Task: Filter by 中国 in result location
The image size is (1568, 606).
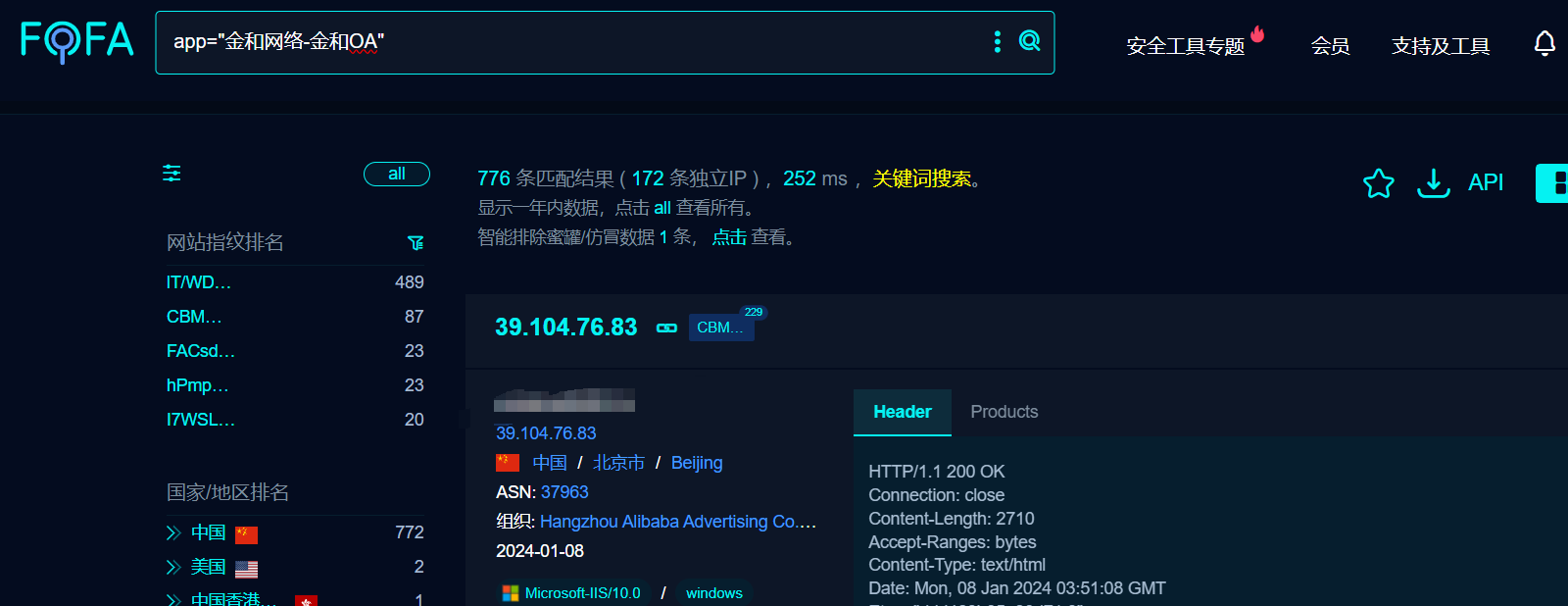Action: pyautogui.click(x=550, y=463)
